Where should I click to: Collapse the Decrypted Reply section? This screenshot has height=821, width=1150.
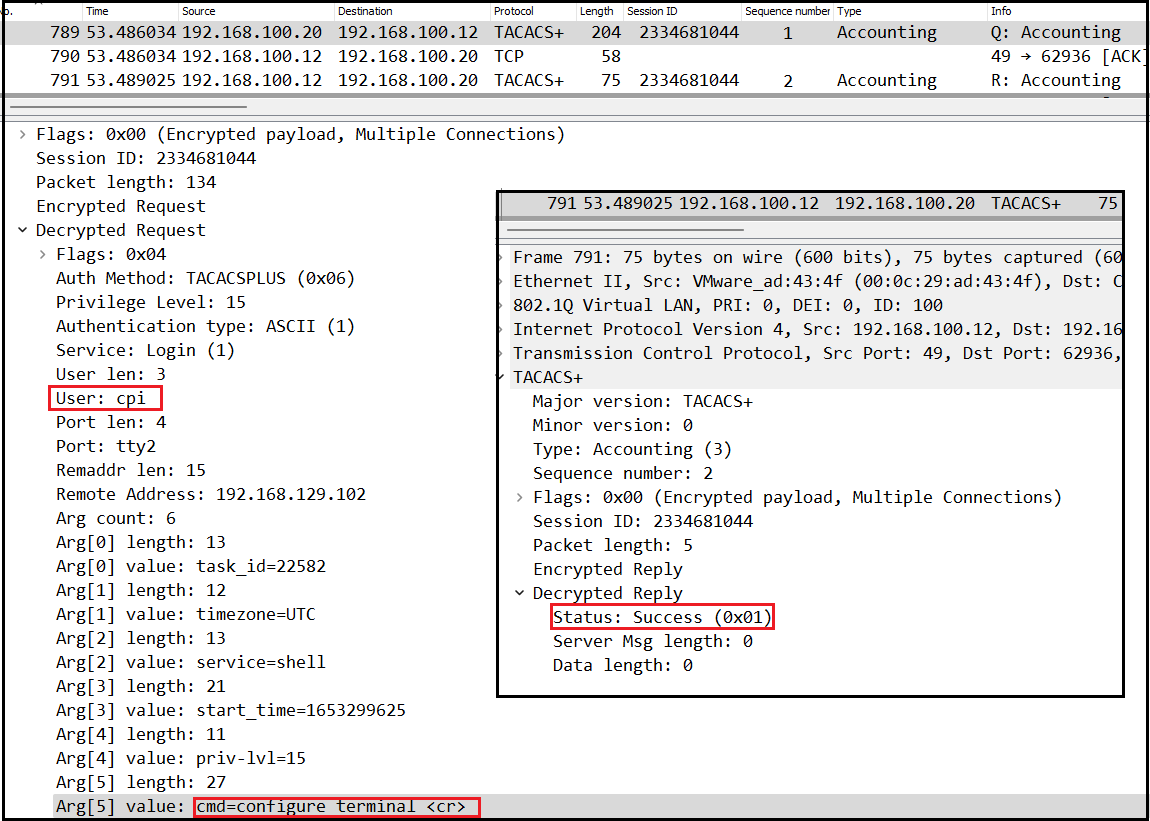point(519,594)
